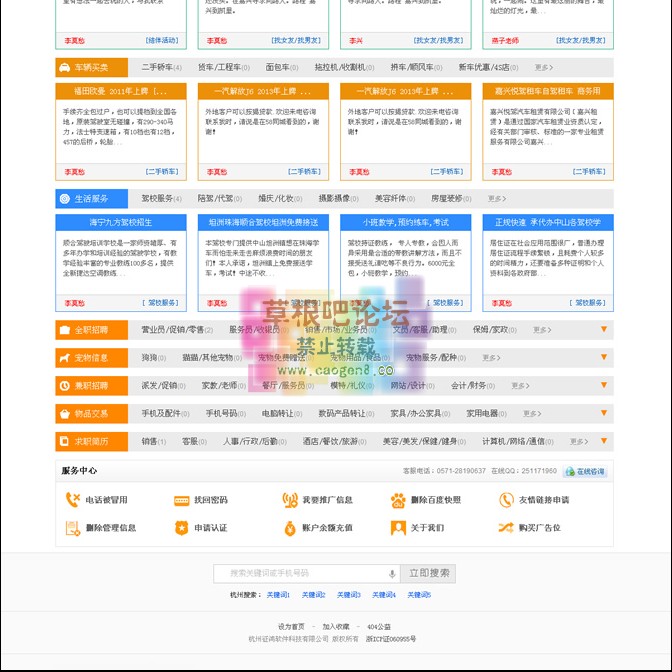Click the 猫猫/其他宠物 subcategory

(x=213, y=357)
